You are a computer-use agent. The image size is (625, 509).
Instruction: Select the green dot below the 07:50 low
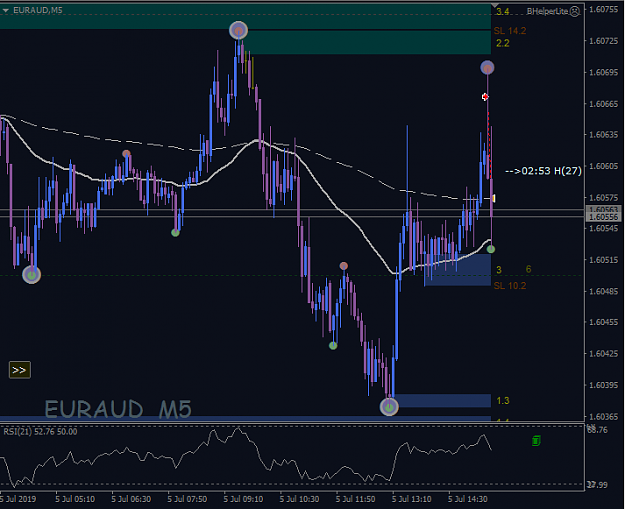175,232
